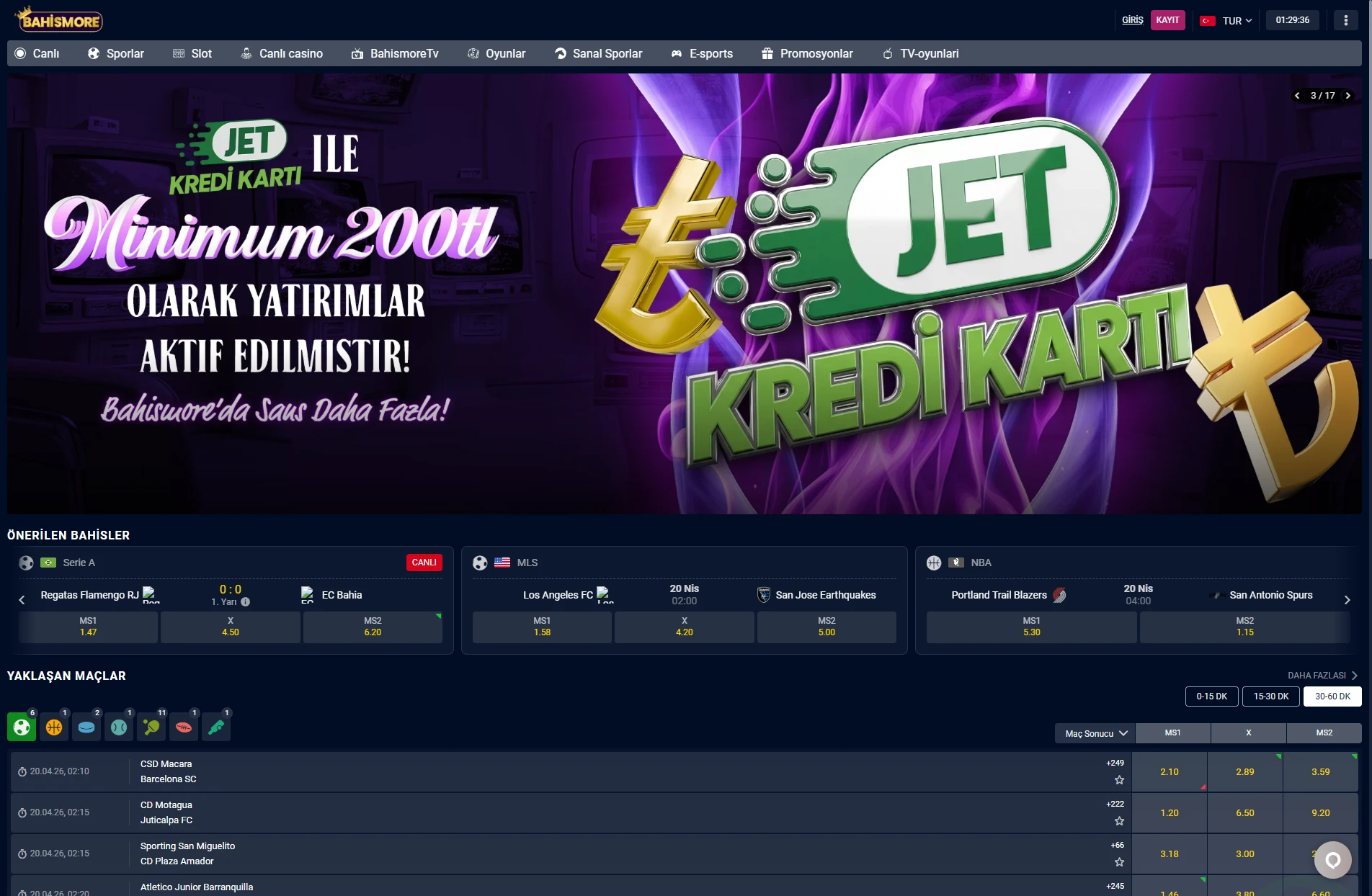Open the Promosyonlar page
The height and width of the screenshot is (896, 1372).
click(807, 53)
